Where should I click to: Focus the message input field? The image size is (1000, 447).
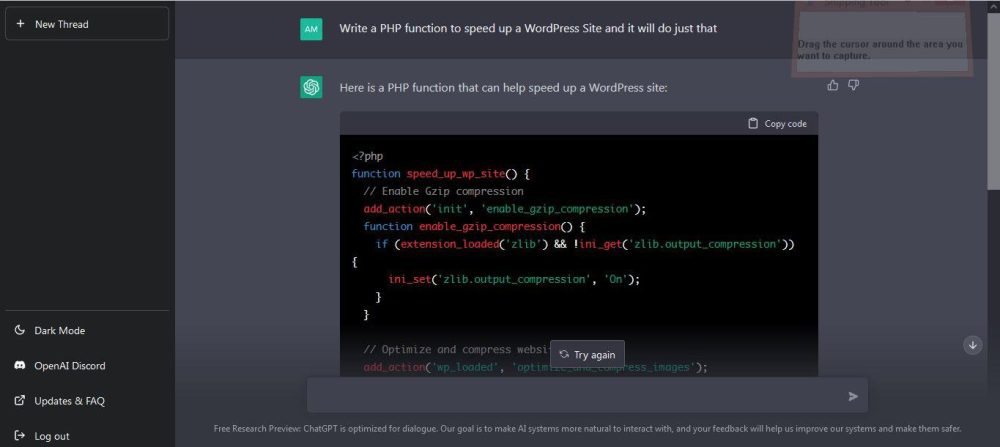point(587,395)
